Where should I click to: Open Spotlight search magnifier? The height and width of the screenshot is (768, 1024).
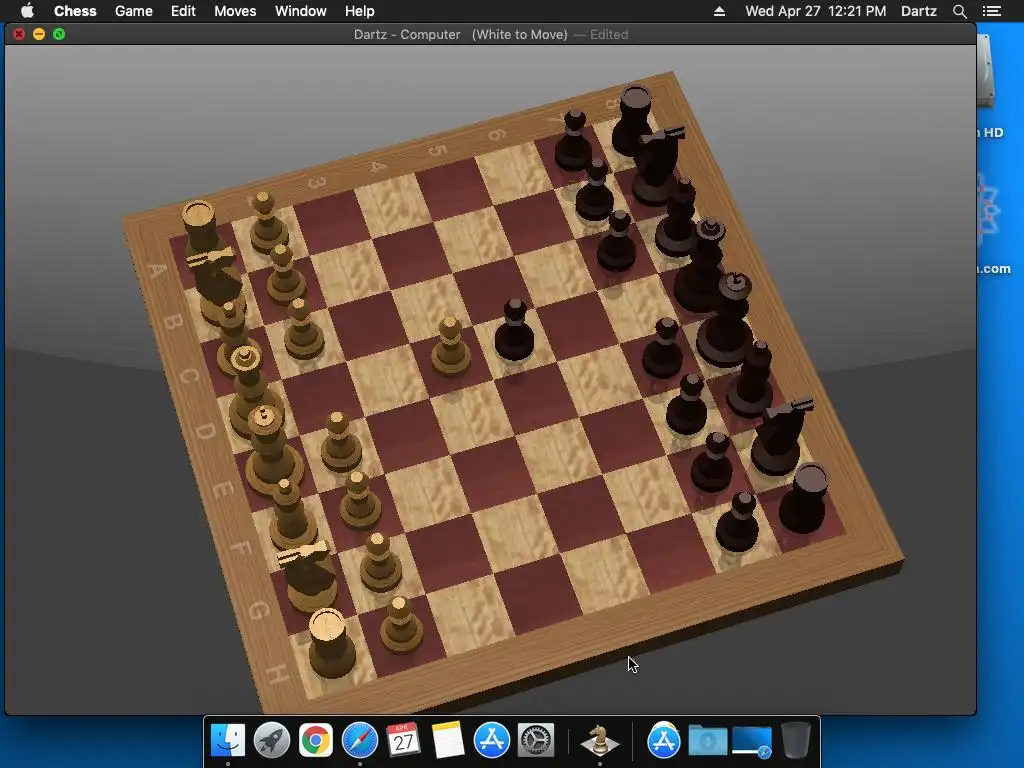959,11
